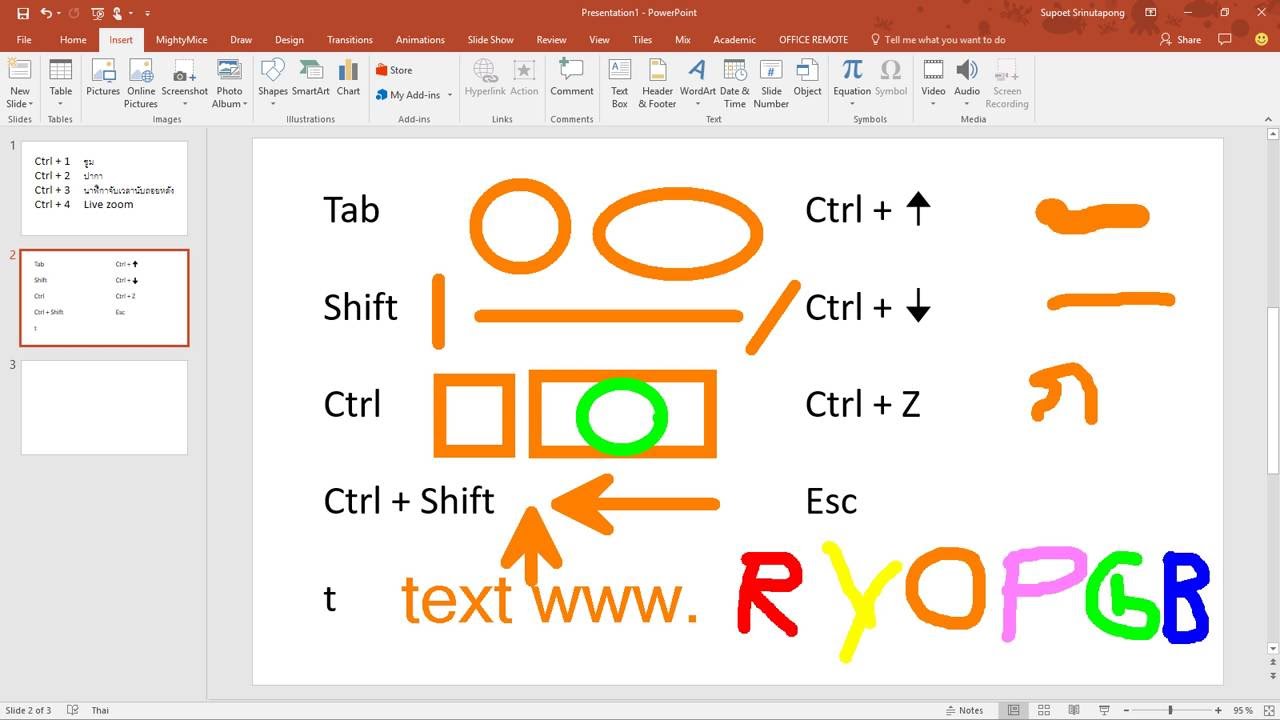
Task: Open the comments pane icon in title area
Action: [x=1225, y=40]
